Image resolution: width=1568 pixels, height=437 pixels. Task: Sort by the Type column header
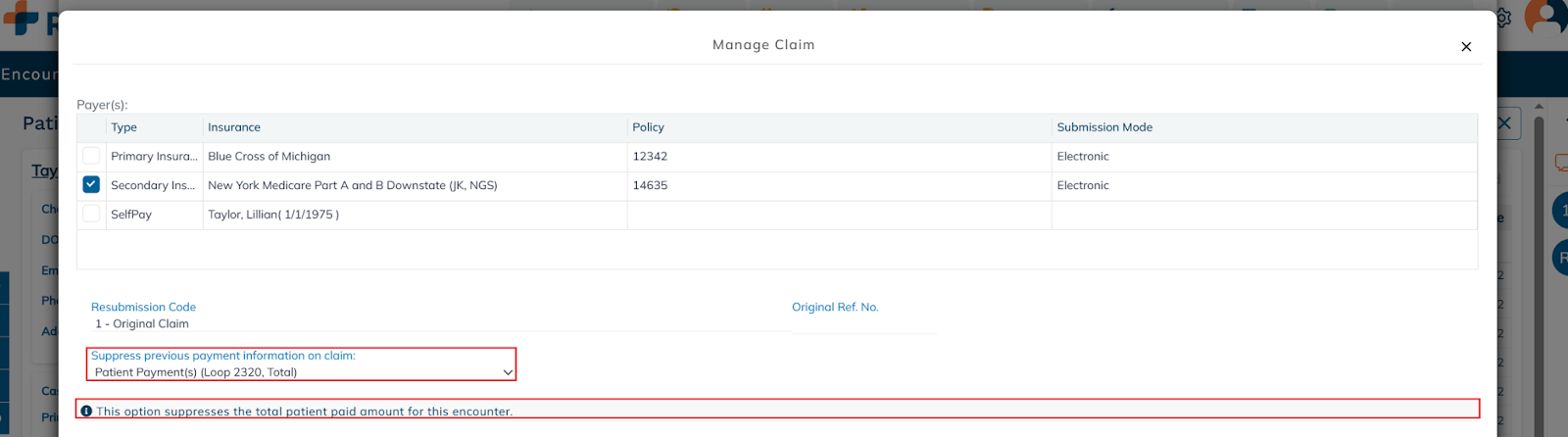[124, 127]
